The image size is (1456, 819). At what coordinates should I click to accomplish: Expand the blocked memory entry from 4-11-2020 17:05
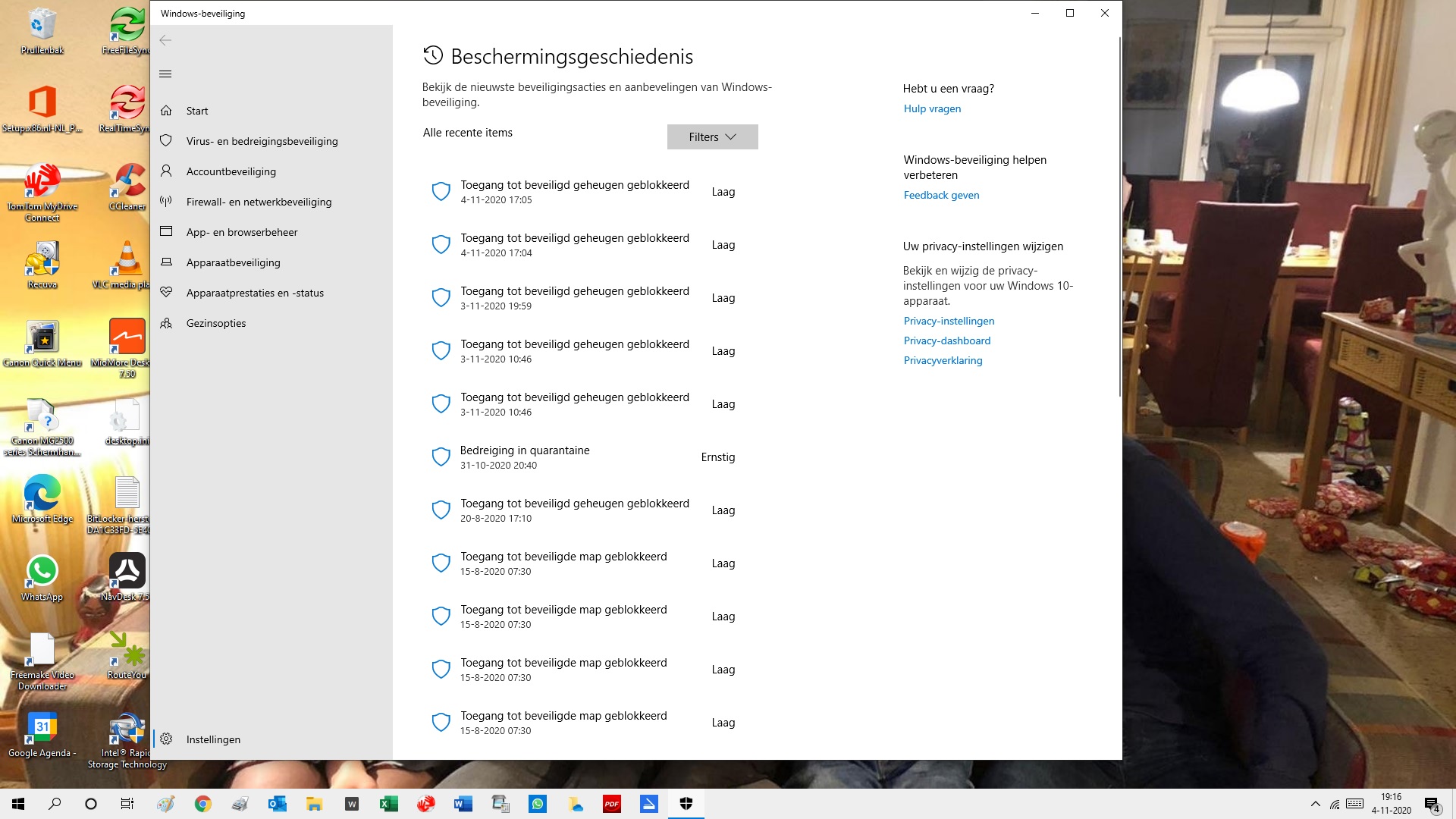[576, 192]
